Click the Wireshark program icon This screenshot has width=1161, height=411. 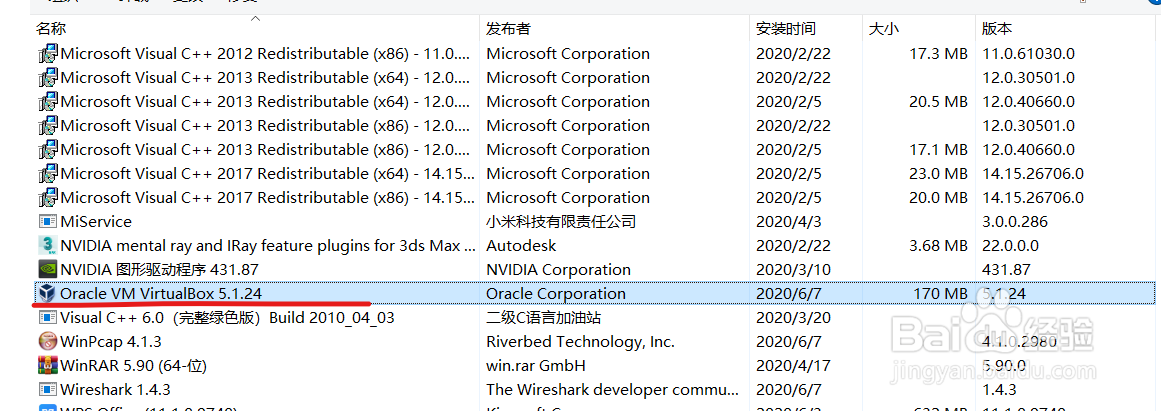(47, 390)
